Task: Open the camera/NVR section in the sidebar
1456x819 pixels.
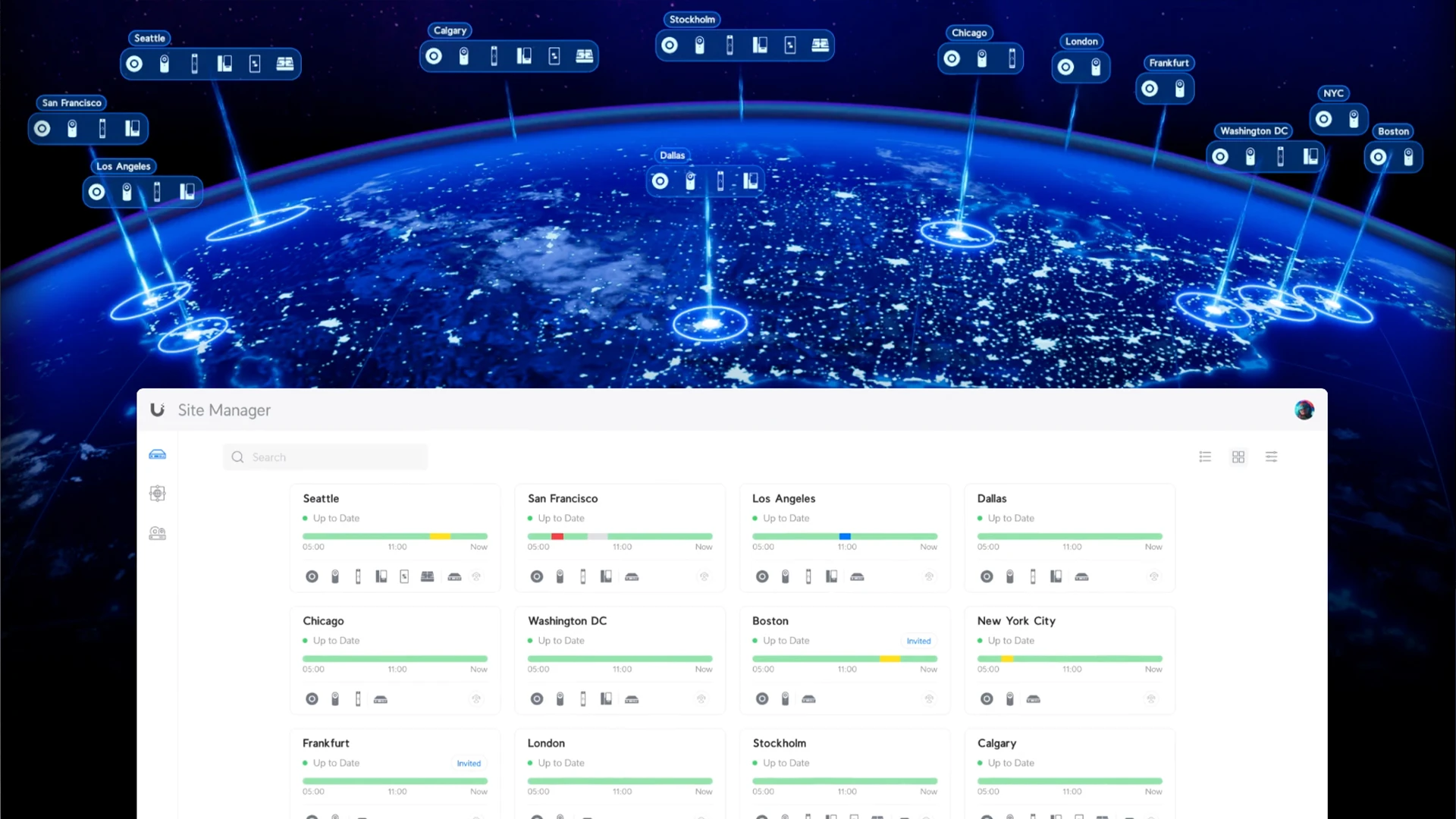Action: 157,533
